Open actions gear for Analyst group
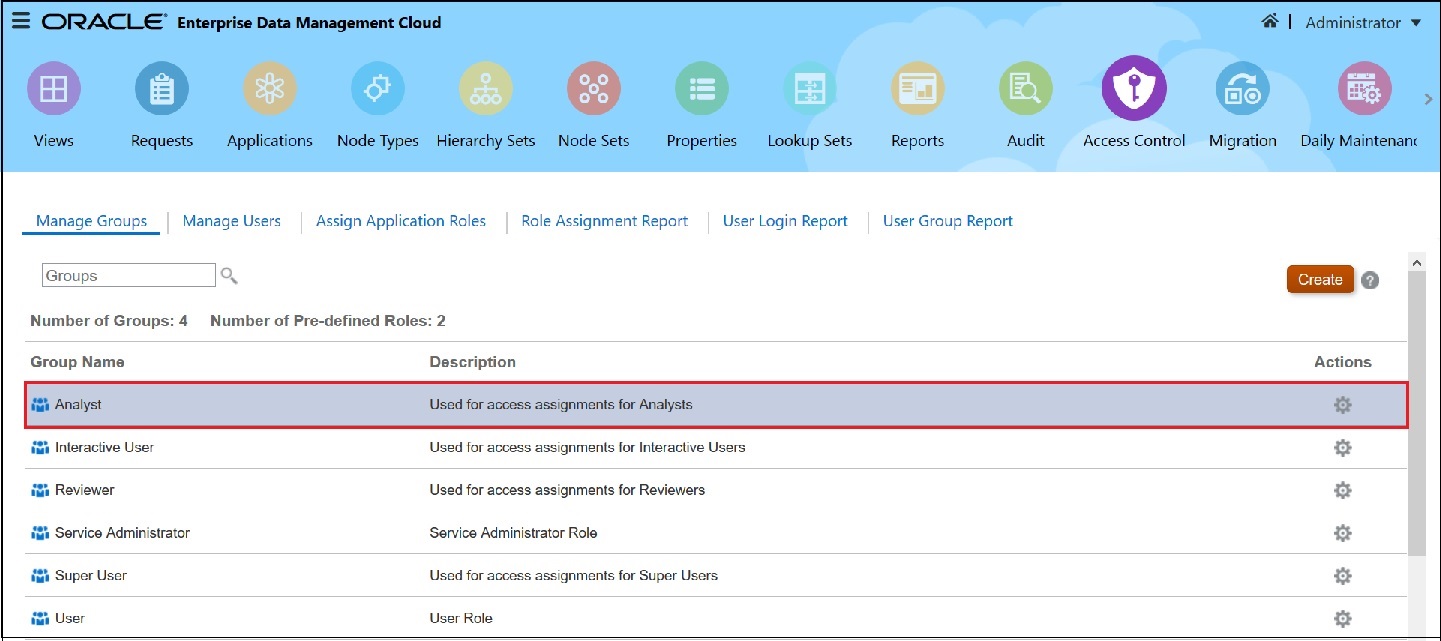The width and height of the screenshot is (1441, 641). [1343, 405]
